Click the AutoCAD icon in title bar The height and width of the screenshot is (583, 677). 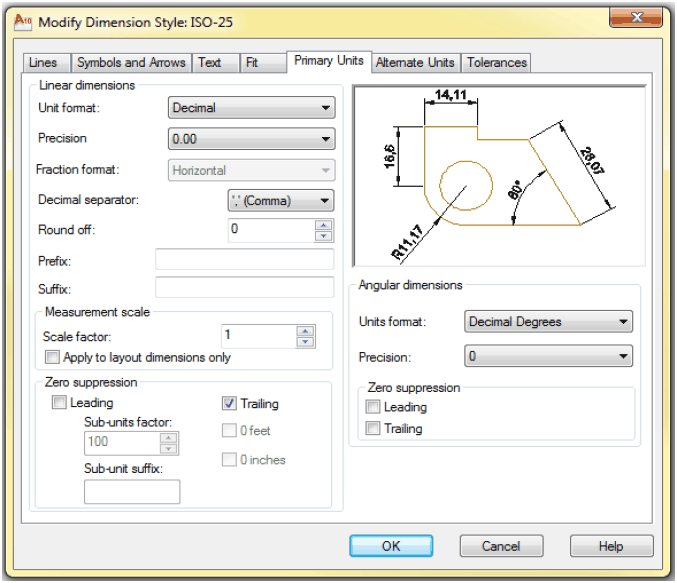point(18,17)
